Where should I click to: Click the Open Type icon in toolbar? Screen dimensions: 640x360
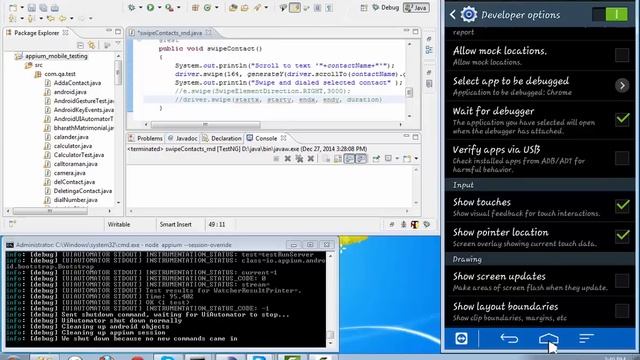pos(233,7)
